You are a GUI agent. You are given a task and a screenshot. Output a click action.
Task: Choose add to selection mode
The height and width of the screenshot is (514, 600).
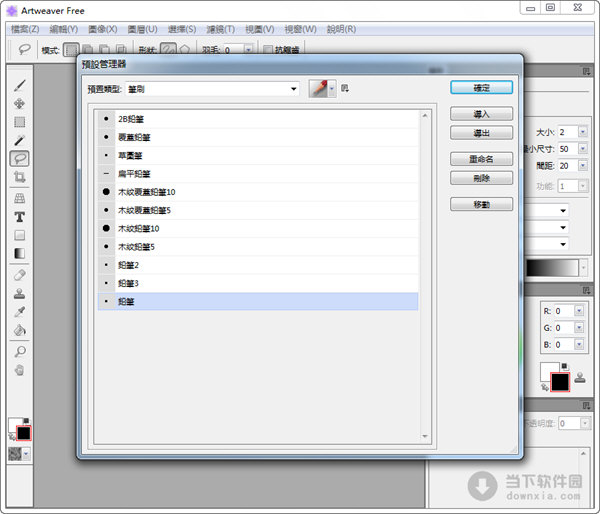(x=88, y=50)
